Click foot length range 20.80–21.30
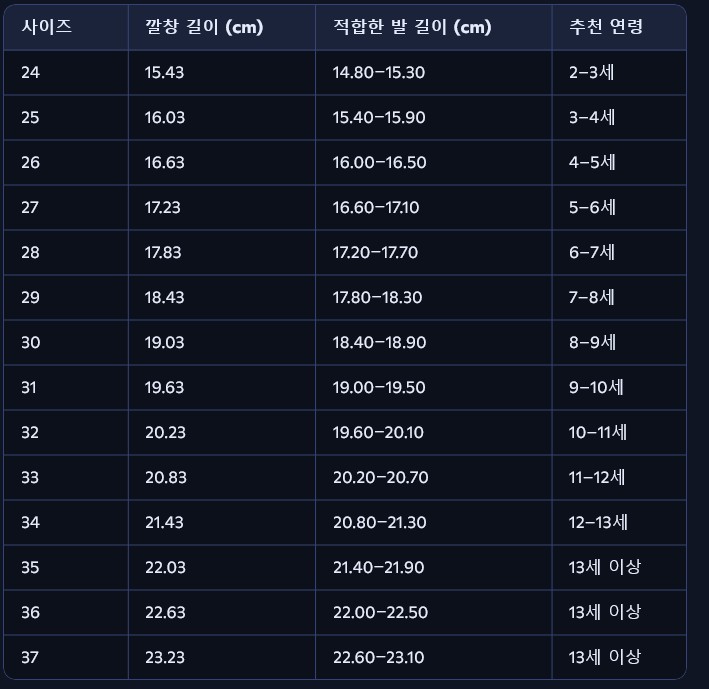 click(x=379, y=522)
